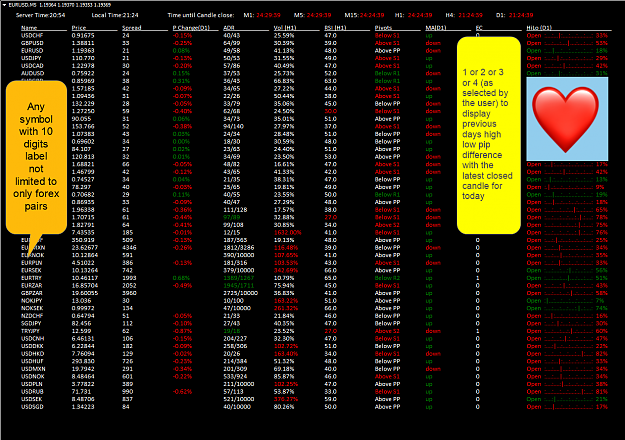Select the USDNOK symbol name
Viewport: 625px width, 440px height.
tap(33, 376)
